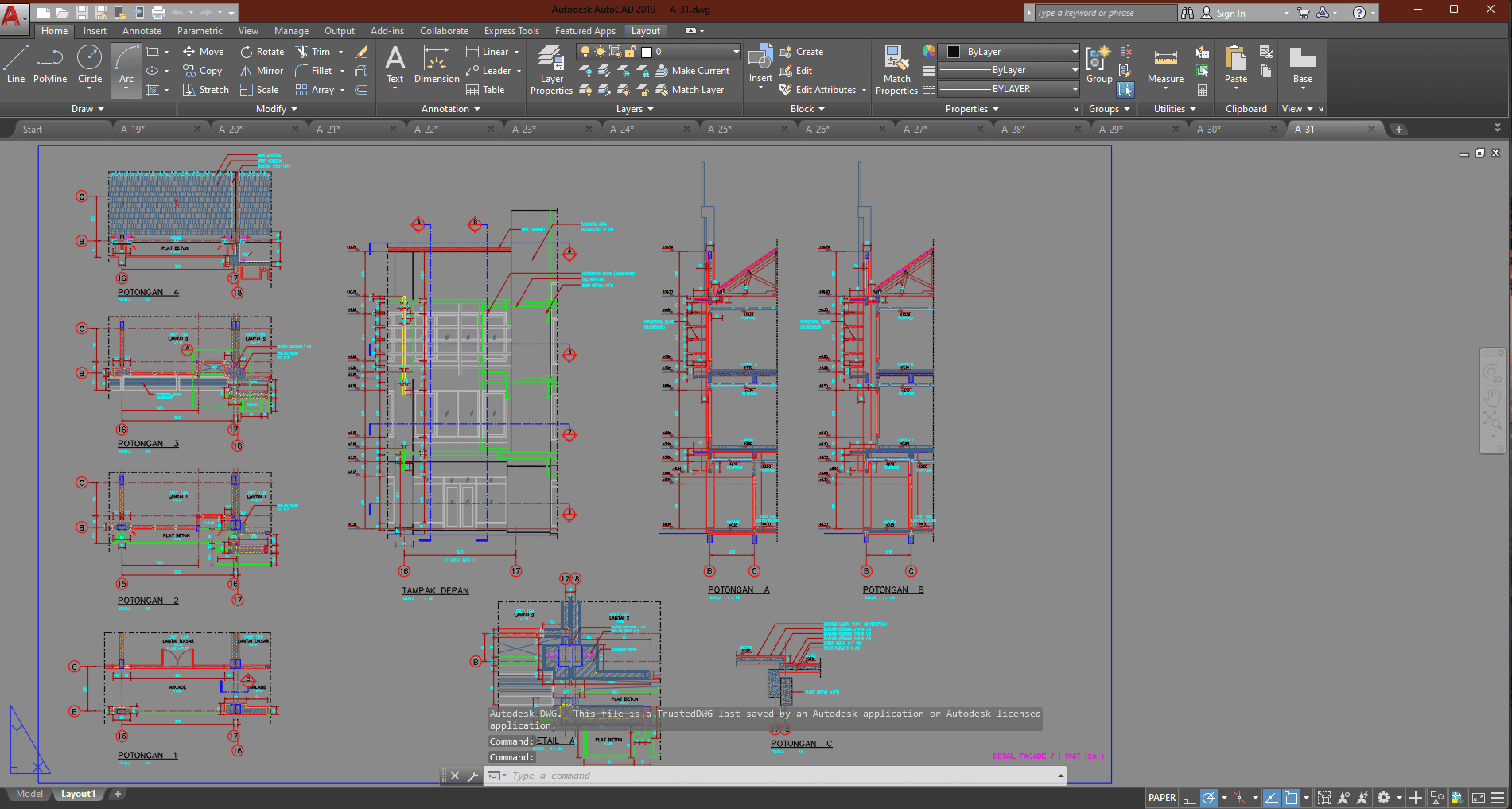1512x809 pixels.
Task: Select the Circle tool
Action: pos(90,68)
